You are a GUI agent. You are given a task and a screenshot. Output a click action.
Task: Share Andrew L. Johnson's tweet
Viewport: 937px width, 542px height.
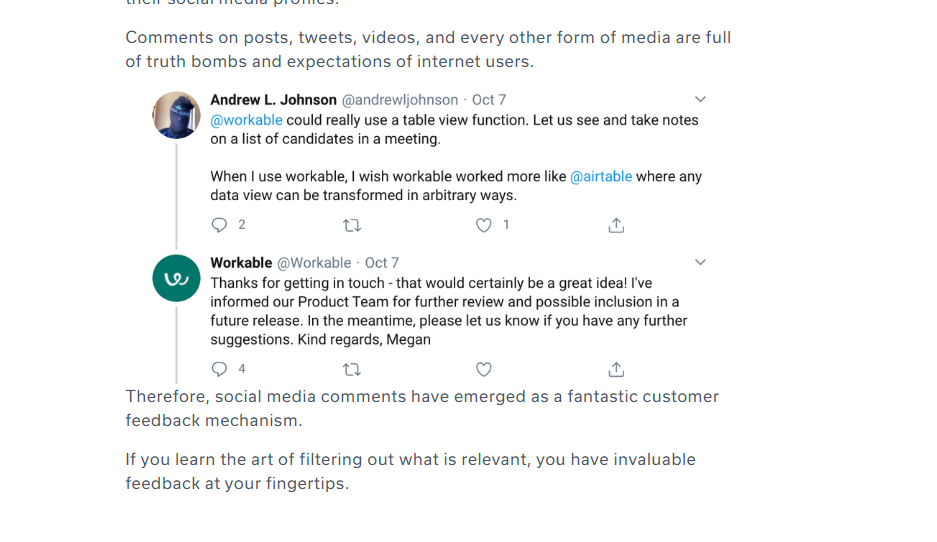click(x=616, y=225)
